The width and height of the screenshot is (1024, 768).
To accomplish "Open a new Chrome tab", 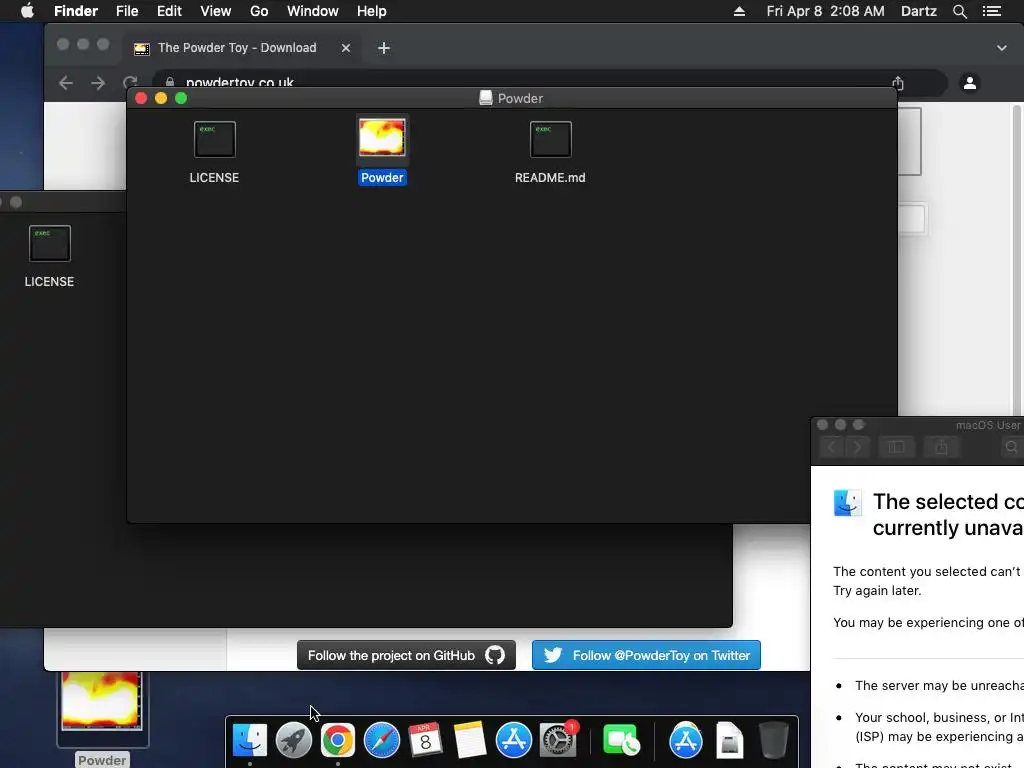I will click(x=384, y=48).
